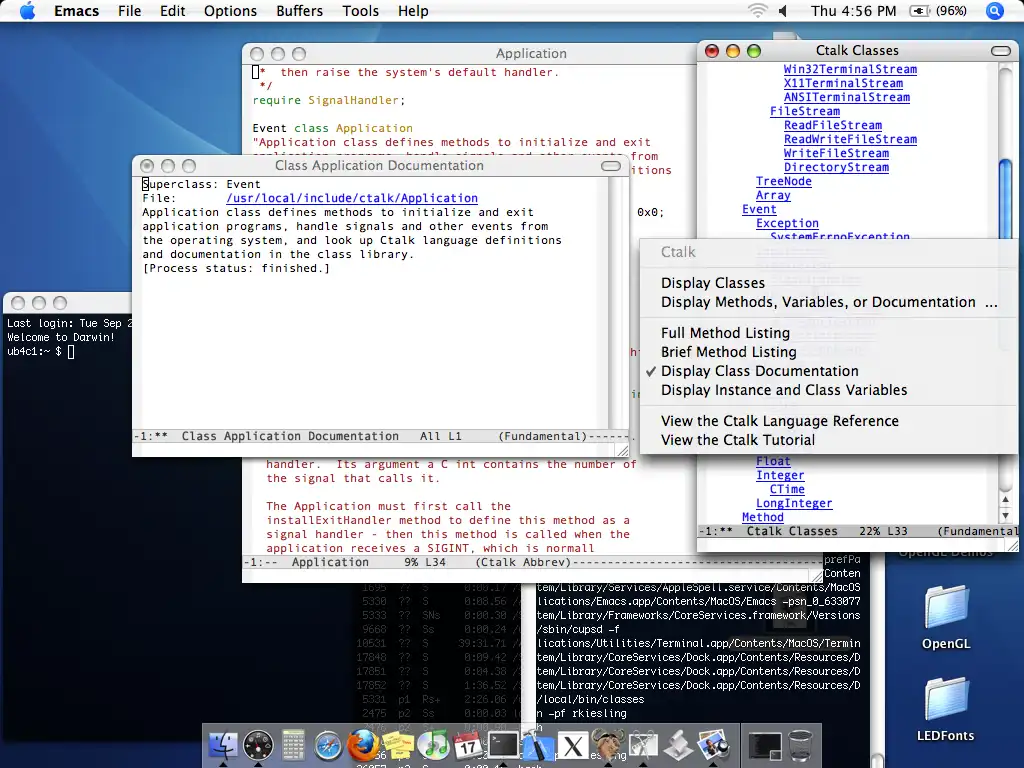
Task: Open Preview from the Dock
Action: (x=712, y=744)
